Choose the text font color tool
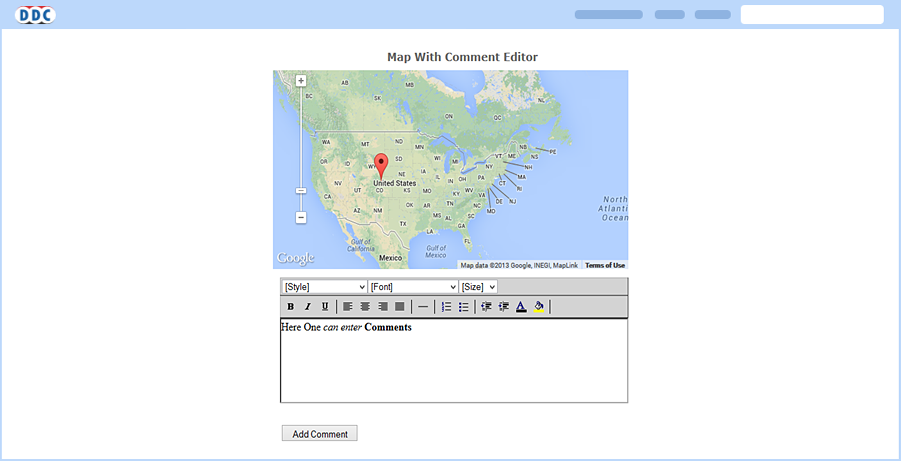This screenshot has width=901, height=461. tap(521, 307)
